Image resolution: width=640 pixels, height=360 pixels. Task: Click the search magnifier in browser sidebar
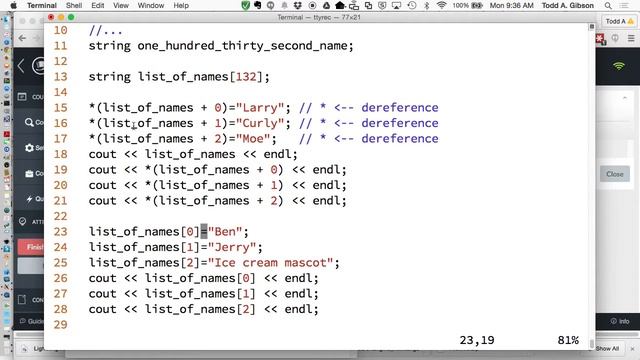coord(29,122)
